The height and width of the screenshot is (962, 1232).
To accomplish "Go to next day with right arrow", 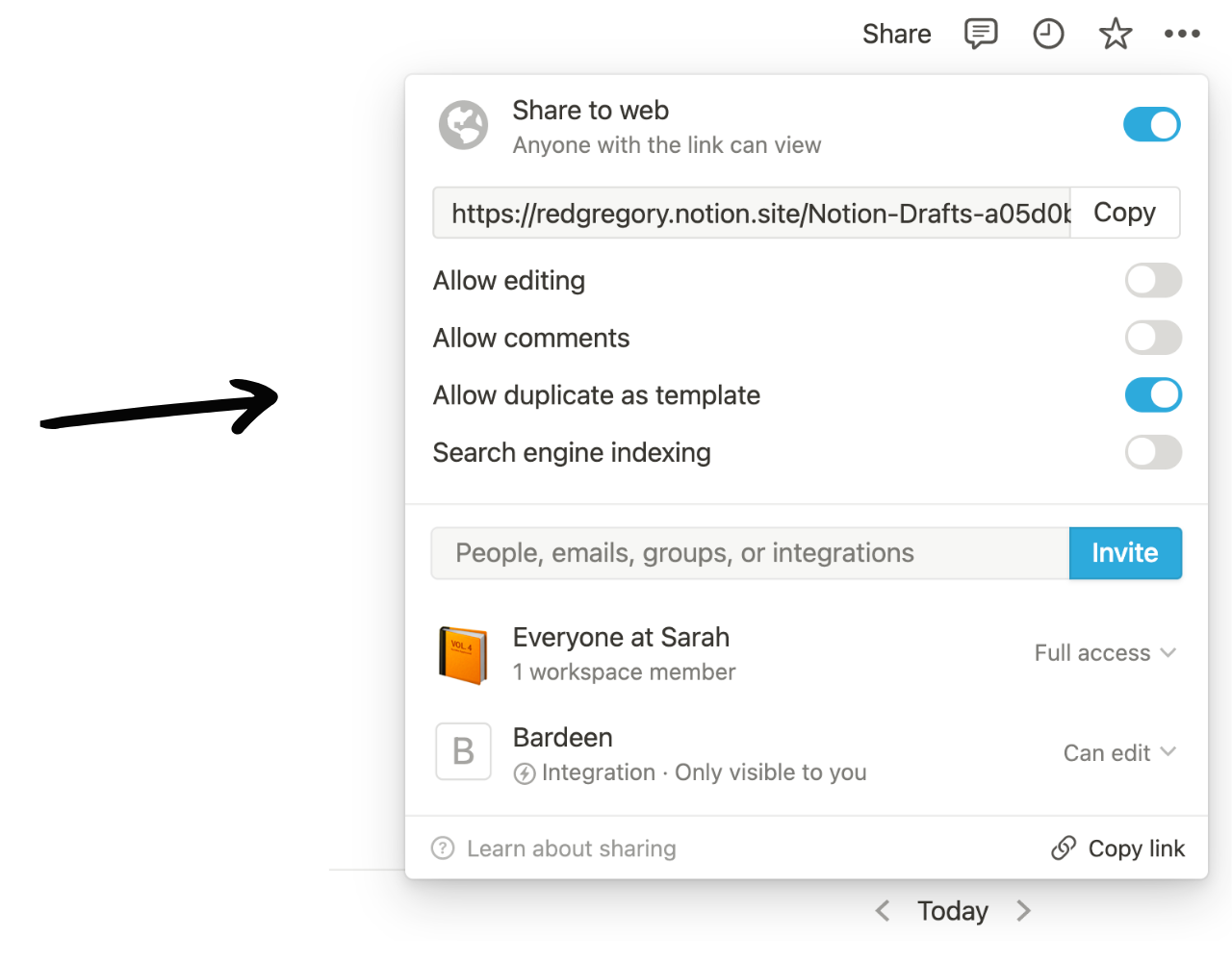I will (x=1023, y=910).
